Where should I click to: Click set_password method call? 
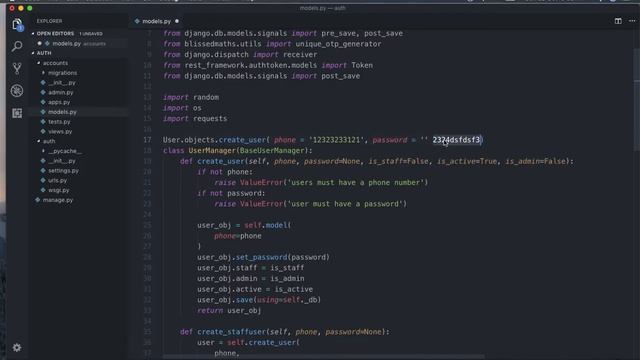tap(261, 257)
